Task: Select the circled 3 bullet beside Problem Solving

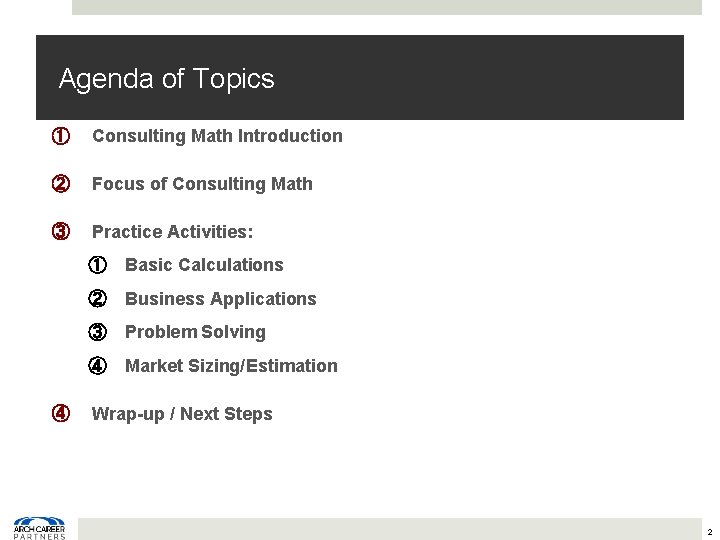Action: pos(97,332)
